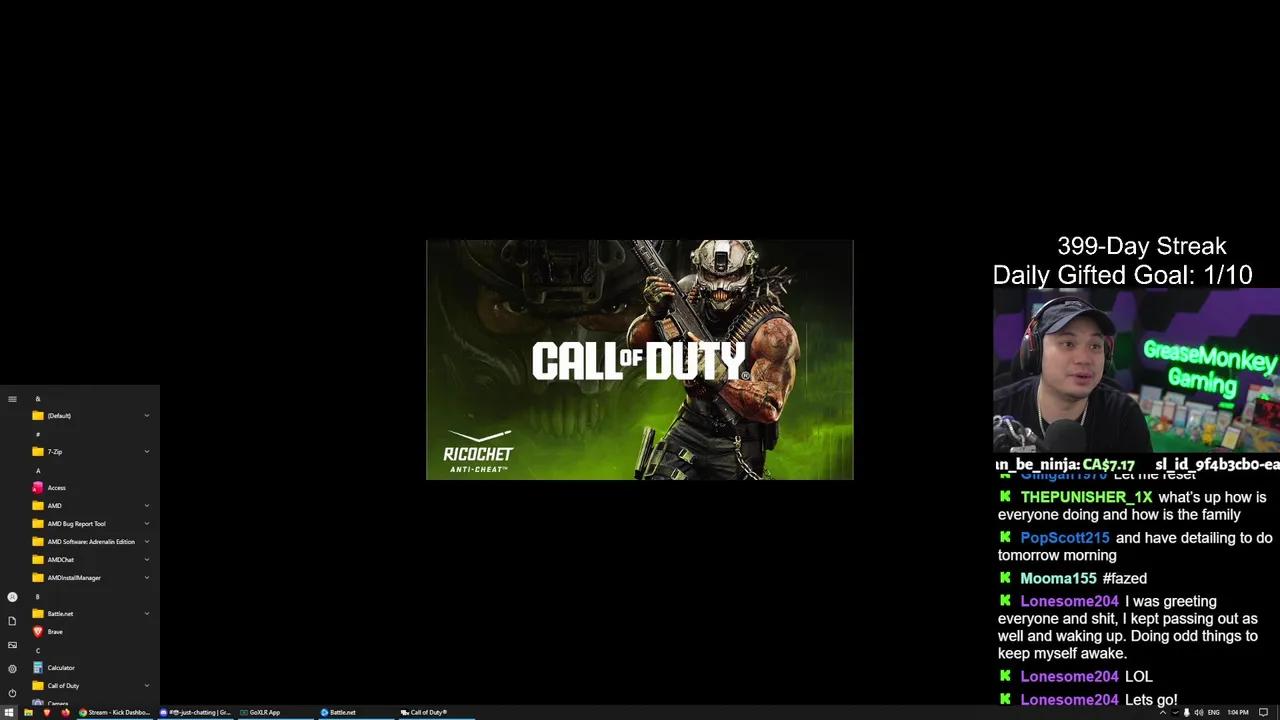Image resolution: width=1280 pixels, height=720 pixels.
Task: Expand the AMDInstallManager folder chevron
Action: pos(146,578)
